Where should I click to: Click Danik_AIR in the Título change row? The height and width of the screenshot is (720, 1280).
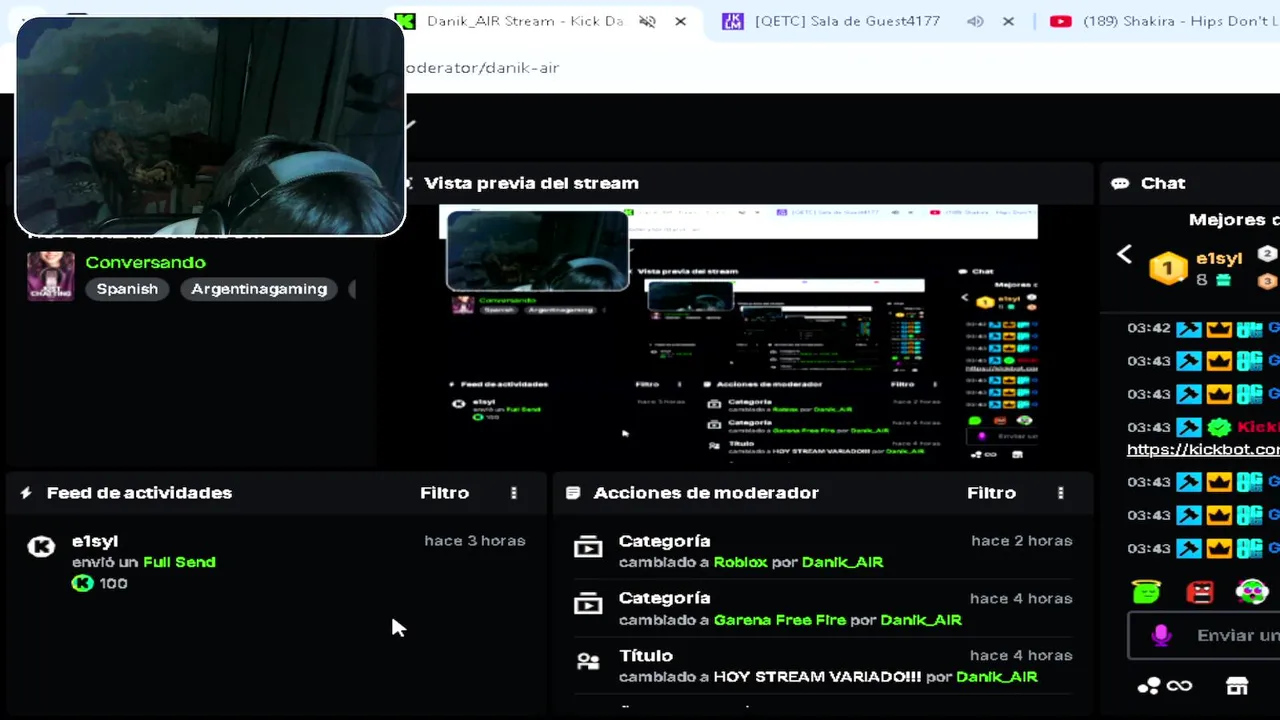(x=997, y=677)
